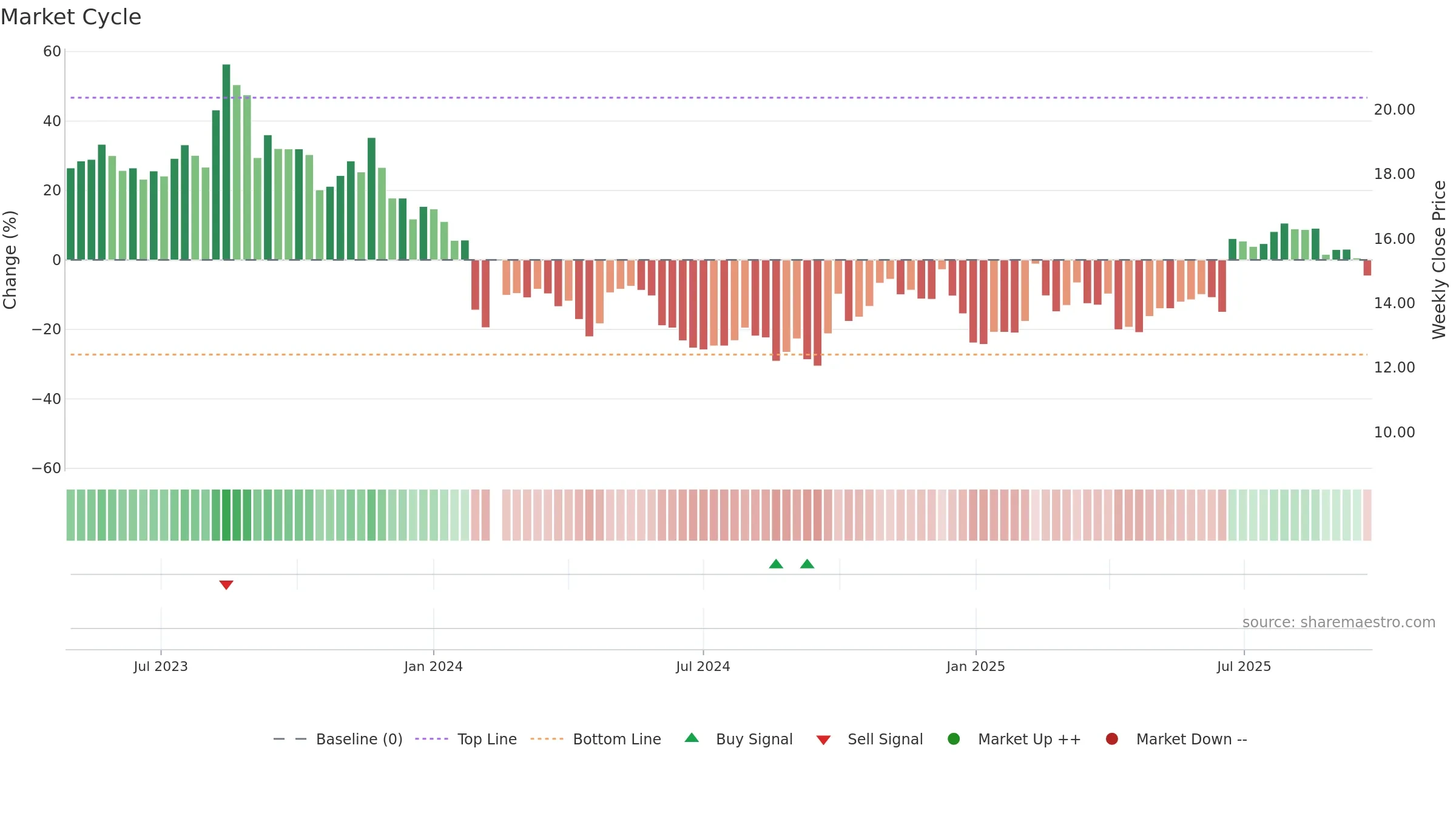Click the 14.00 price tick on right axis
This screenshot has width=1456, height=819.
(x=1395, y=303)
